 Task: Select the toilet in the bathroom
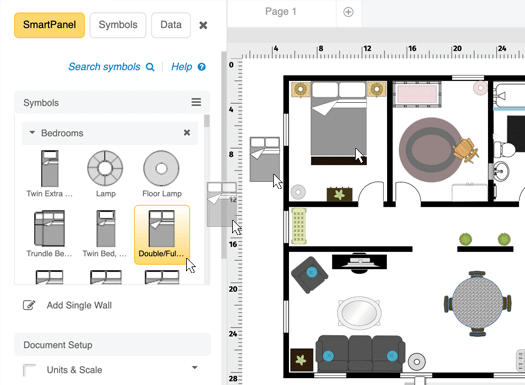(504, 150)
